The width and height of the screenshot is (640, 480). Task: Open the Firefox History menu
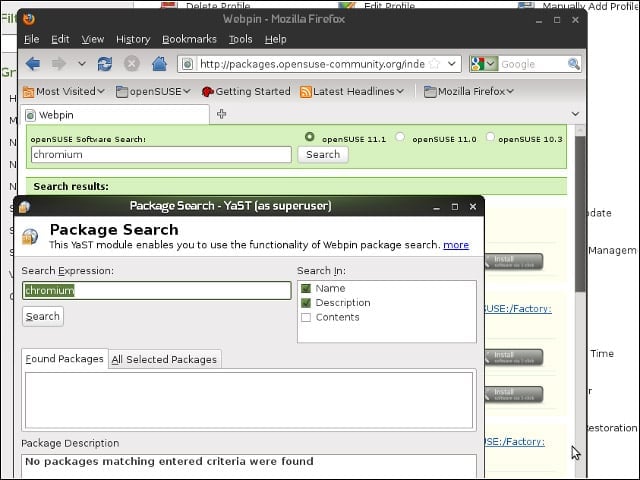tap(133, 39)
